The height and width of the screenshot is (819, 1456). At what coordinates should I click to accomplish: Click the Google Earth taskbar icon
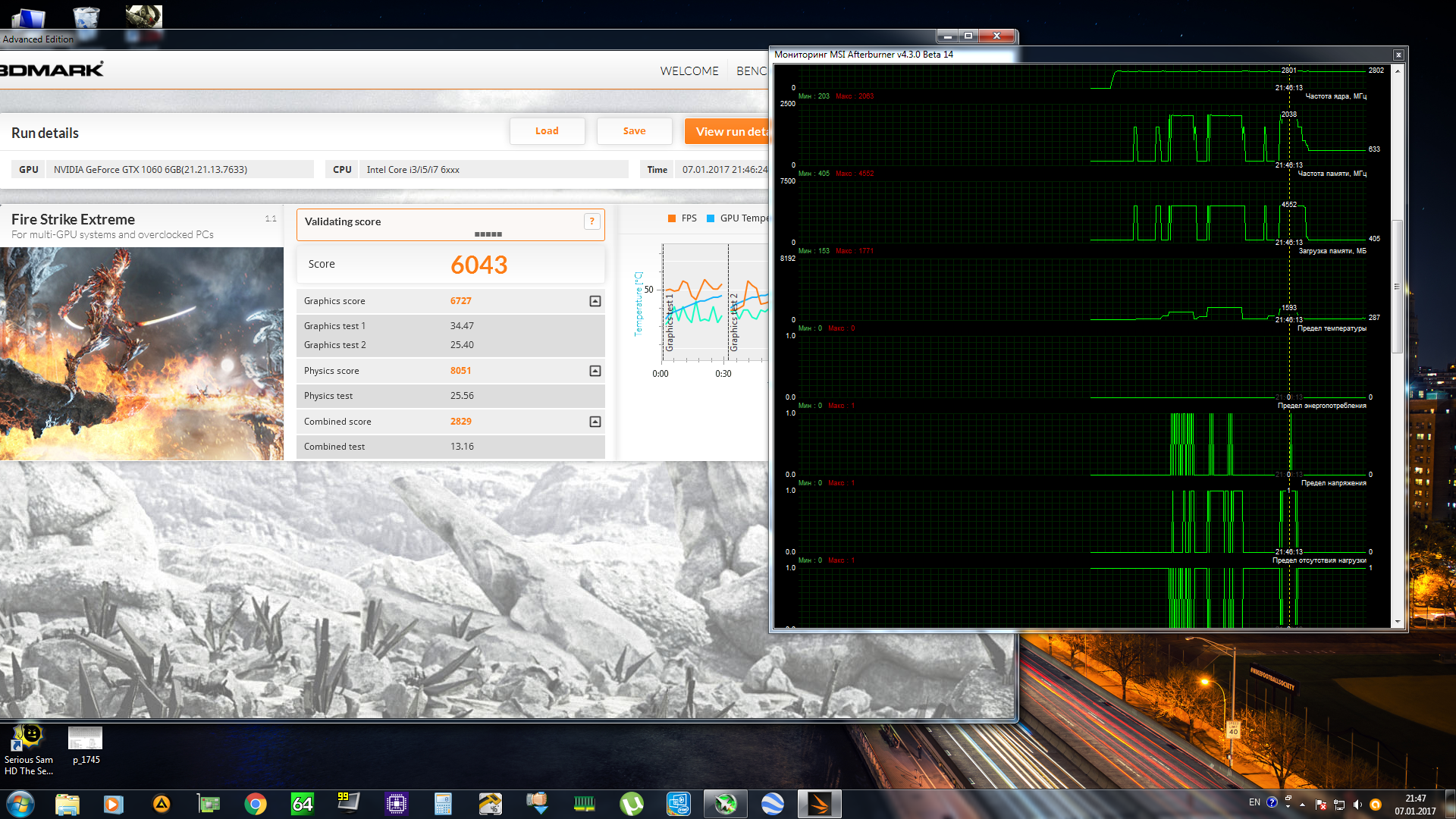coord(772,804)
